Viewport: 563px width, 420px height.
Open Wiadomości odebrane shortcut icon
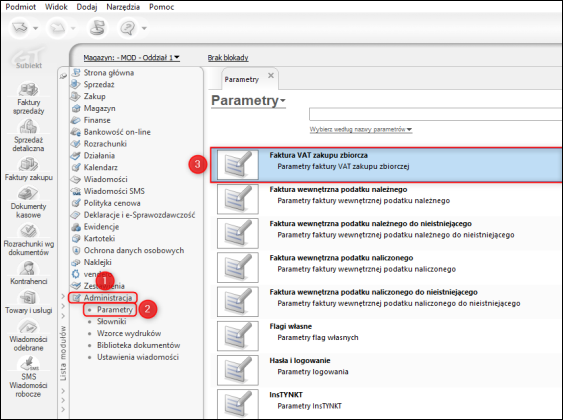pyautogui.click(x=28, y=327)
